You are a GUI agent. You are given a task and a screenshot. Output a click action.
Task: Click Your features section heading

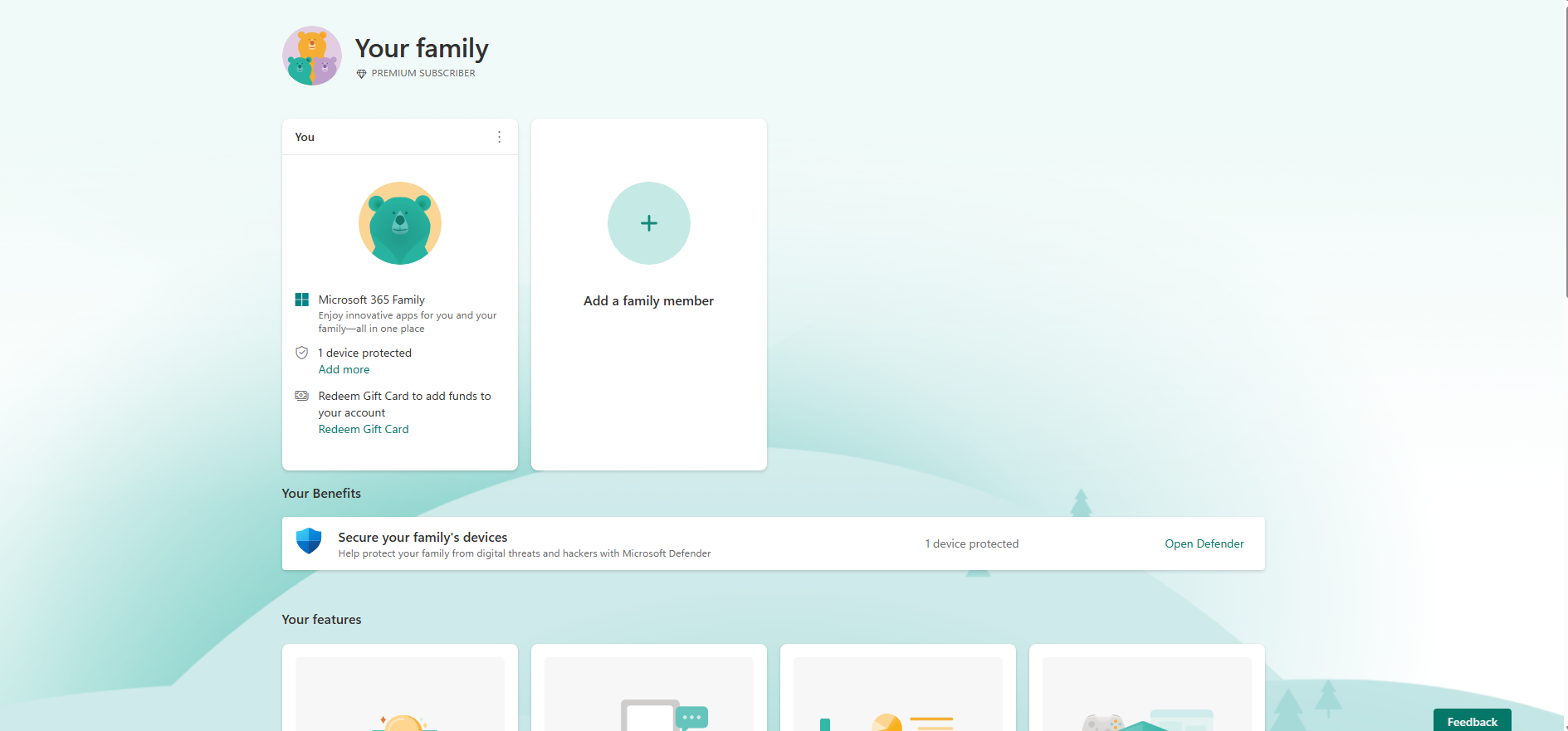point(321,619)
